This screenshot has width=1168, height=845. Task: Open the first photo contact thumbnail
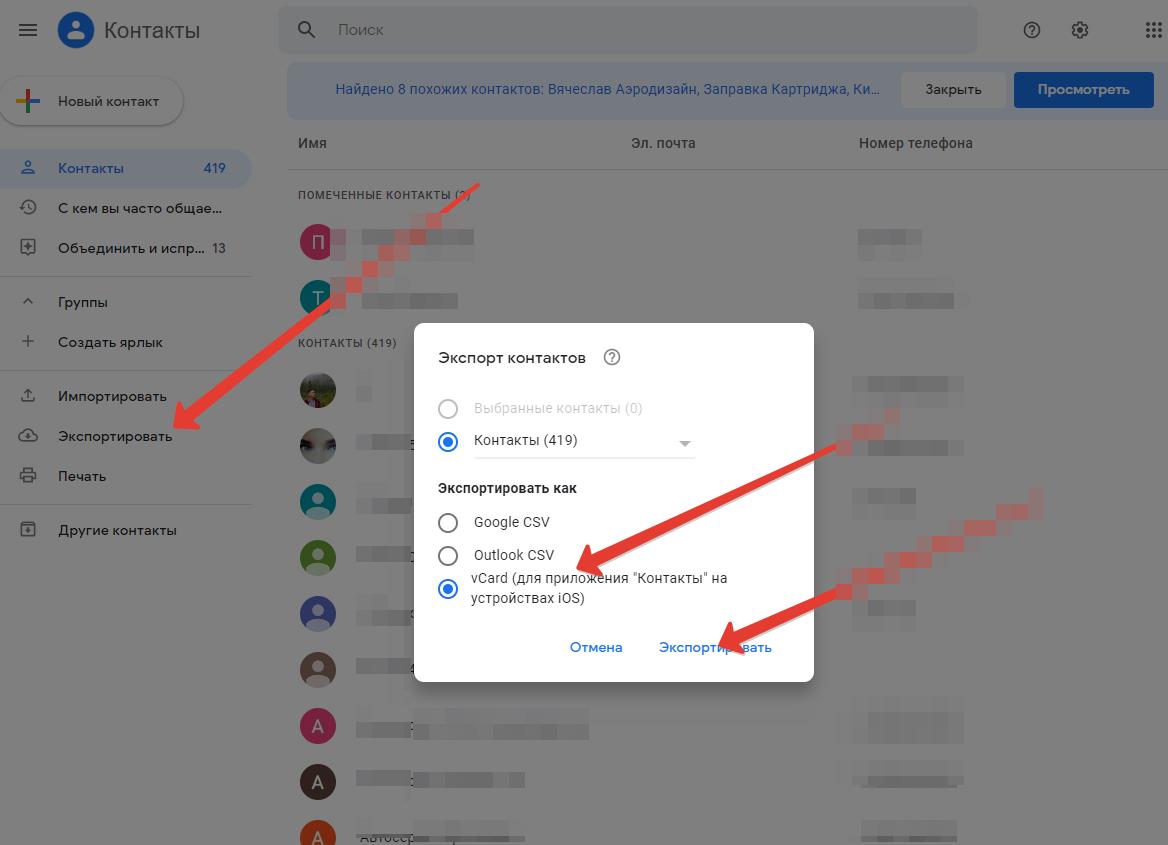(x=317, y=390)
